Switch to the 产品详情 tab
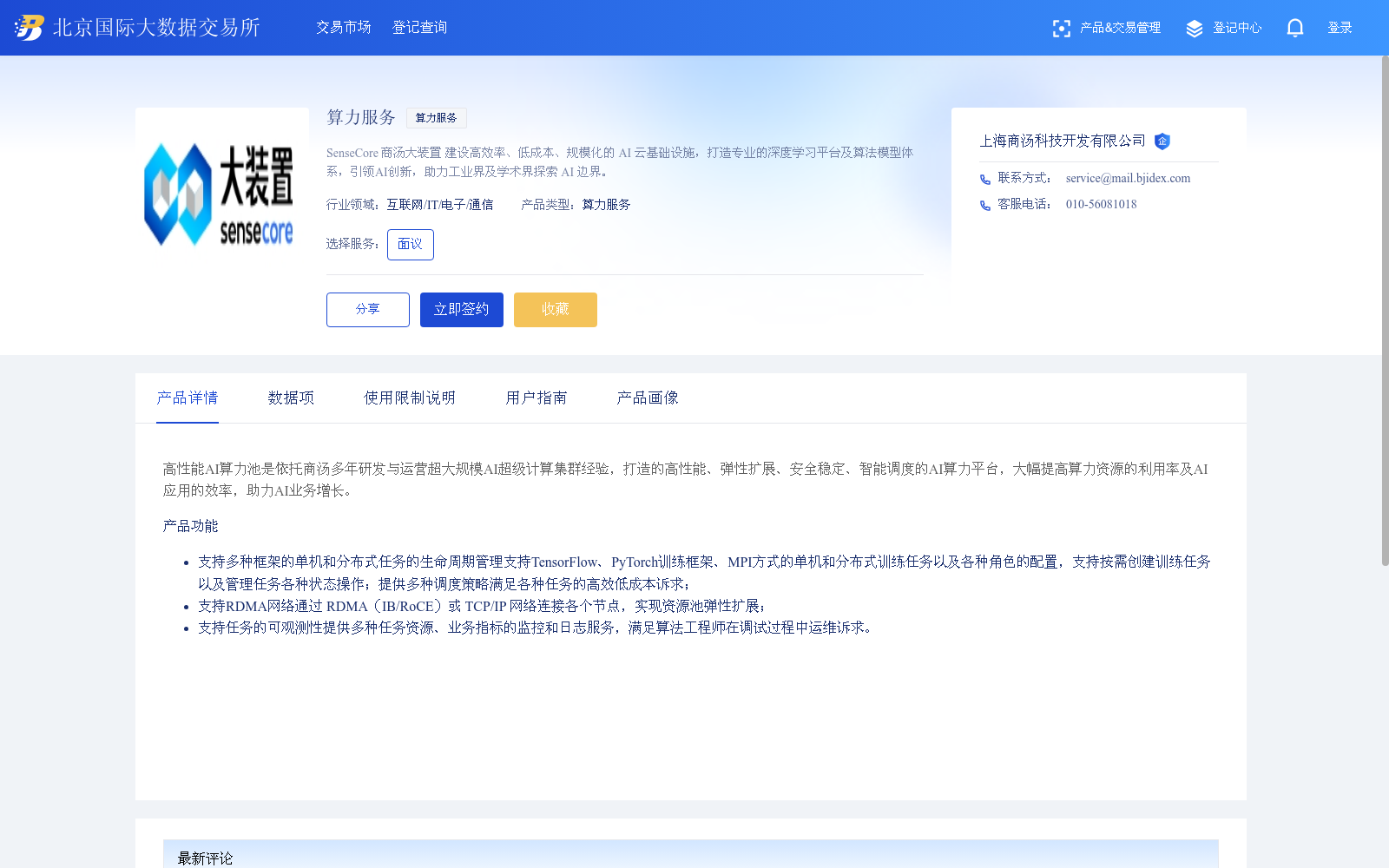Image resolution: width=1389 pixels, height=868 pixels. (188, 398)
